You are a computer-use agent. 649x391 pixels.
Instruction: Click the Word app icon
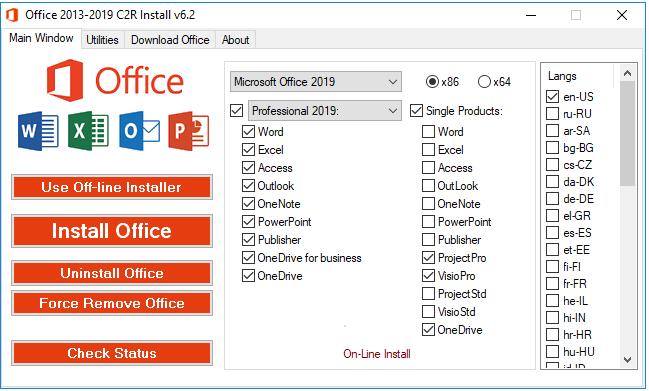point(38,131)
